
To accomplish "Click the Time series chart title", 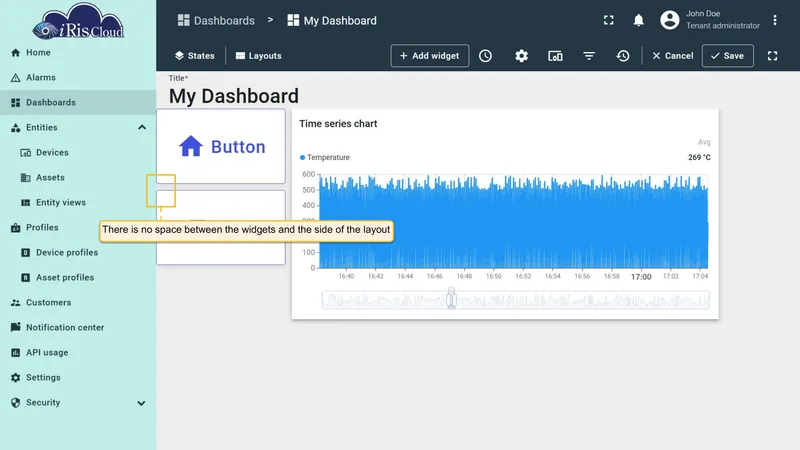I will (338, 123).
